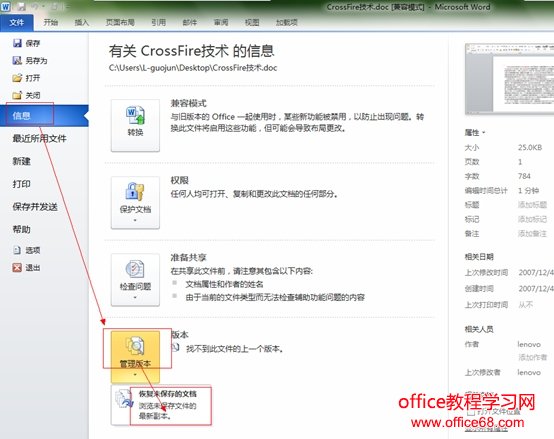
Task: Click the Manage Versions (管理版本) icon
Action: click(135, 345)
